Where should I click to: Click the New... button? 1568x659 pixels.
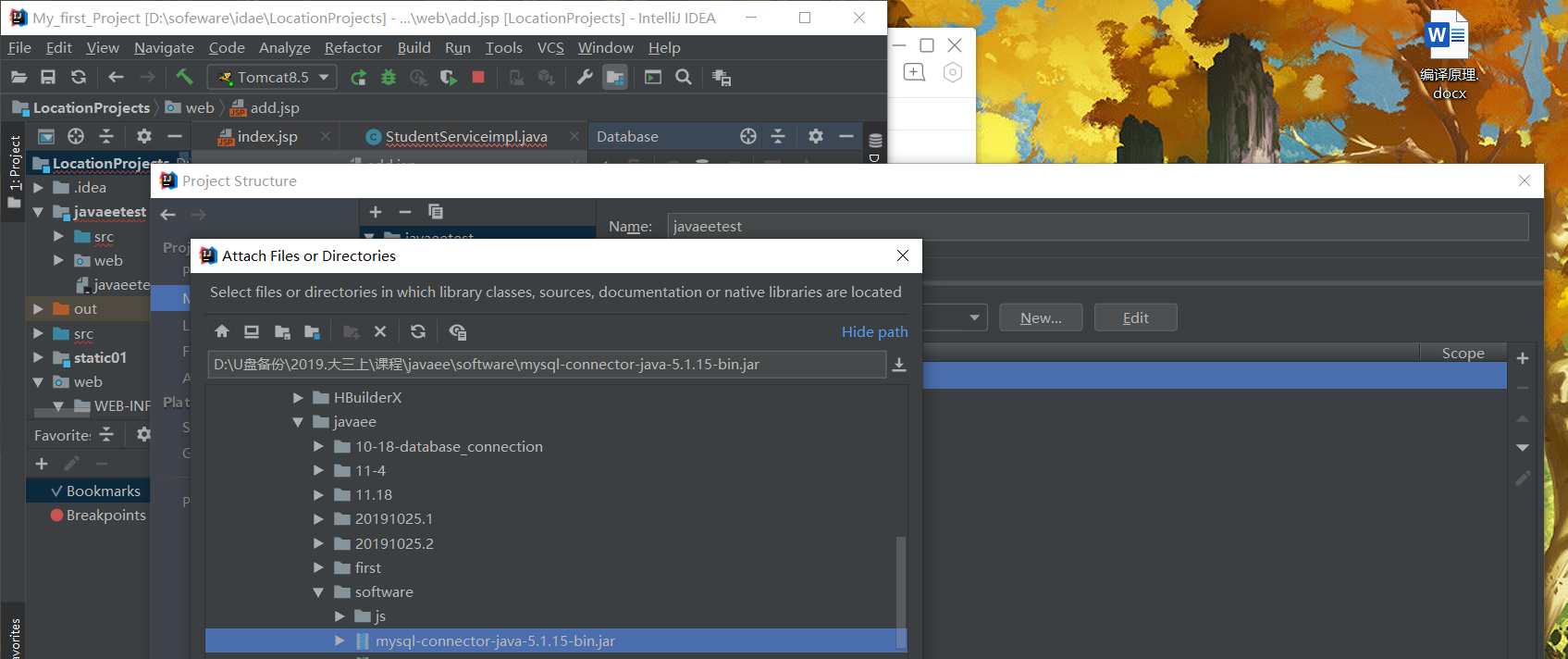[1041, 317]
